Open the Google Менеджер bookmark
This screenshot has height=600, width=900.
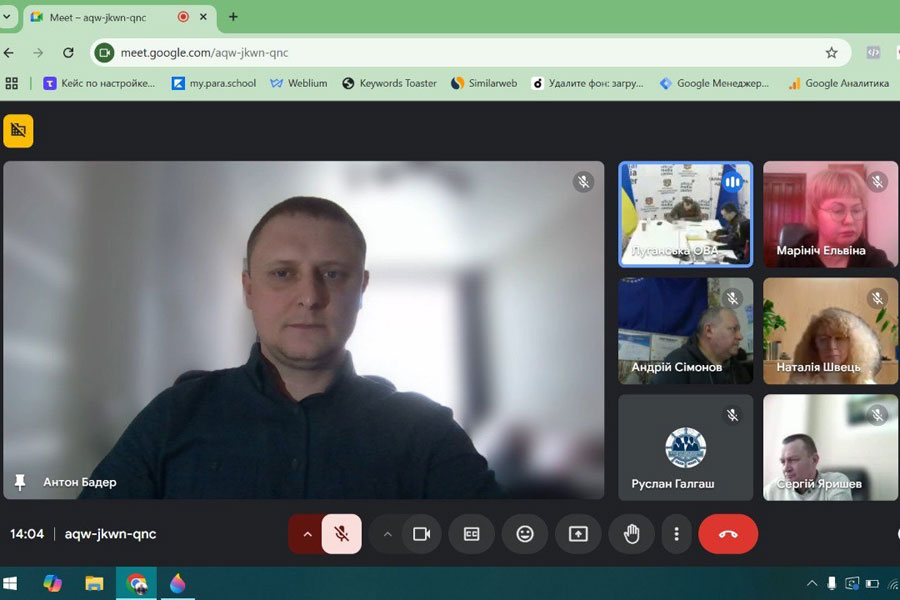point(714,83)
